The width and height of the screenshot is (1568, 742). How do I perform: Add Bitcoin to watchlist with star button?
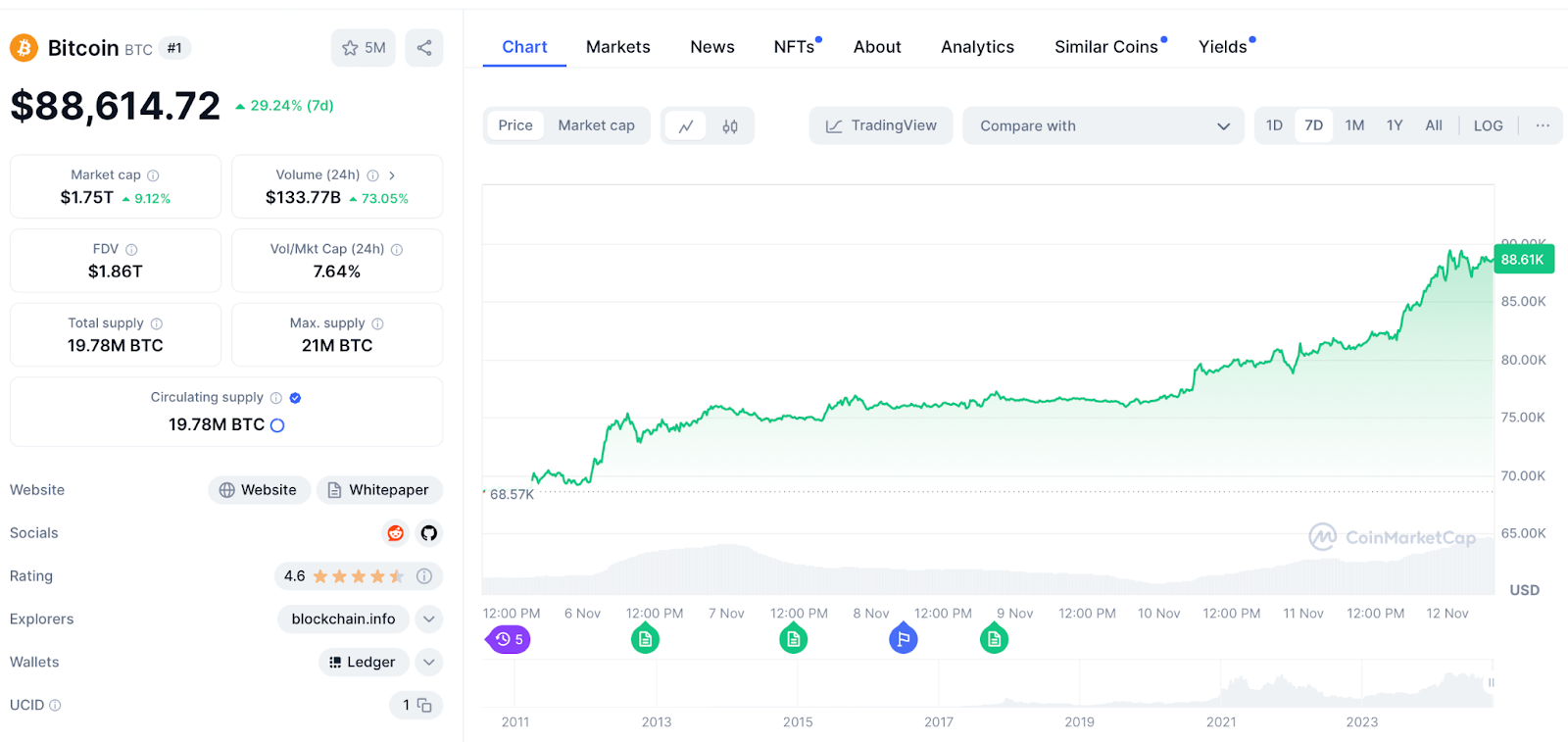[x=364, y=48]
